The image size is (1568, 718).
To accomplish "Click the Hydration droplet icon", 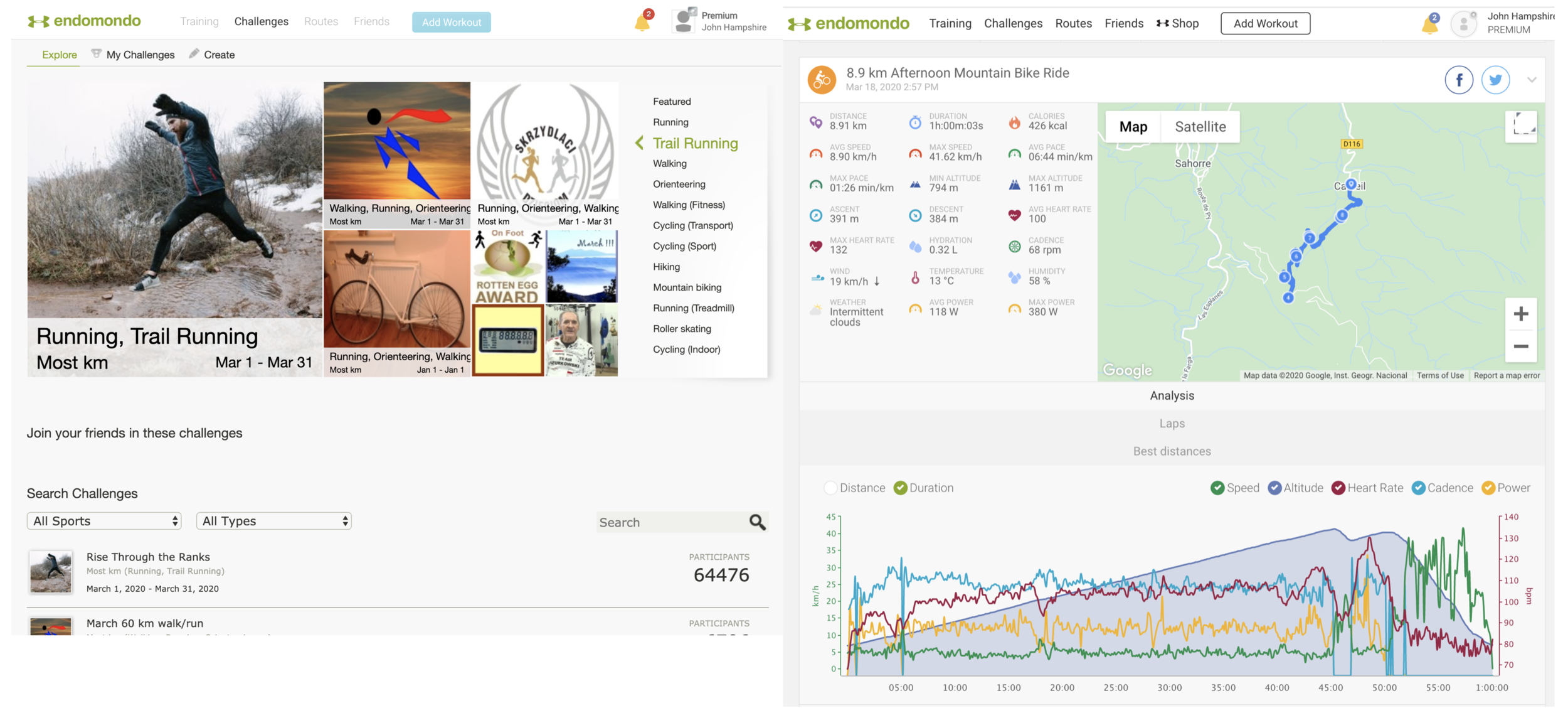I will (915, 246).
